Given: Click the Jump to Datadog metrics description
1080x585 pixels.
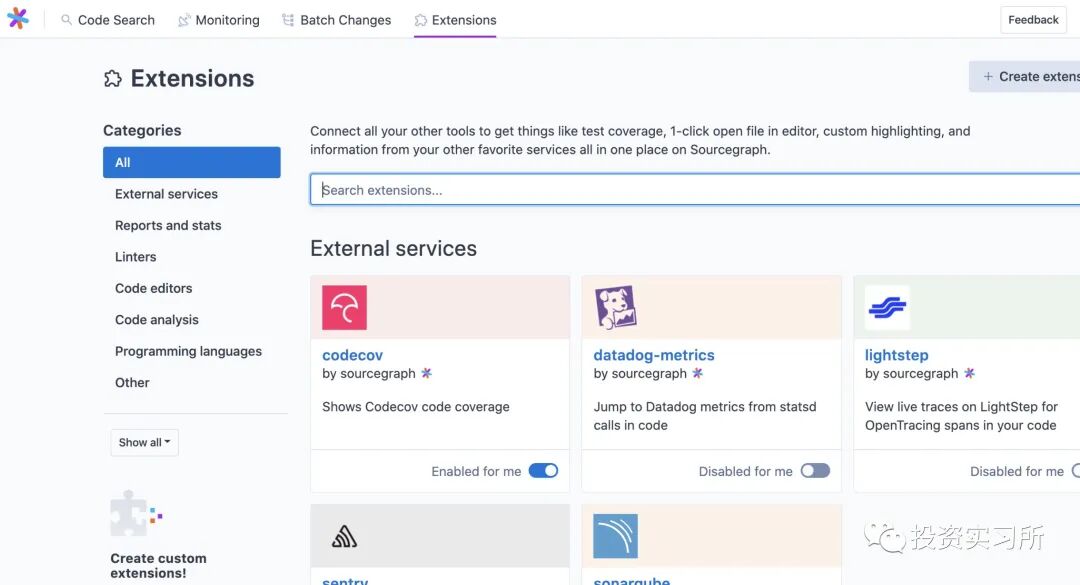Looking at the screenshot, I should click(x=705, y=416).
